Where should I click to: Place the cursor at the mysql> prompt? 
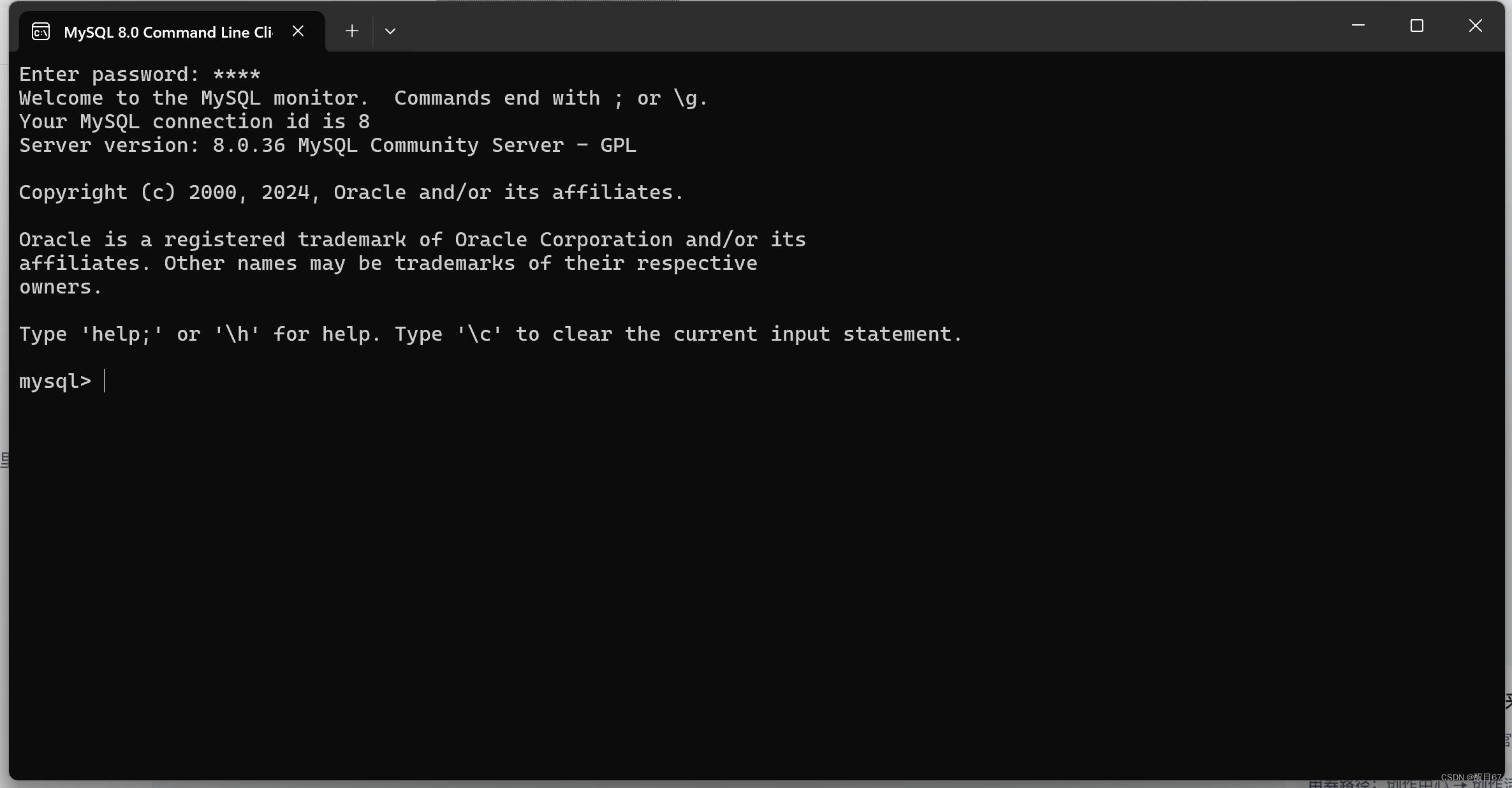55,381
